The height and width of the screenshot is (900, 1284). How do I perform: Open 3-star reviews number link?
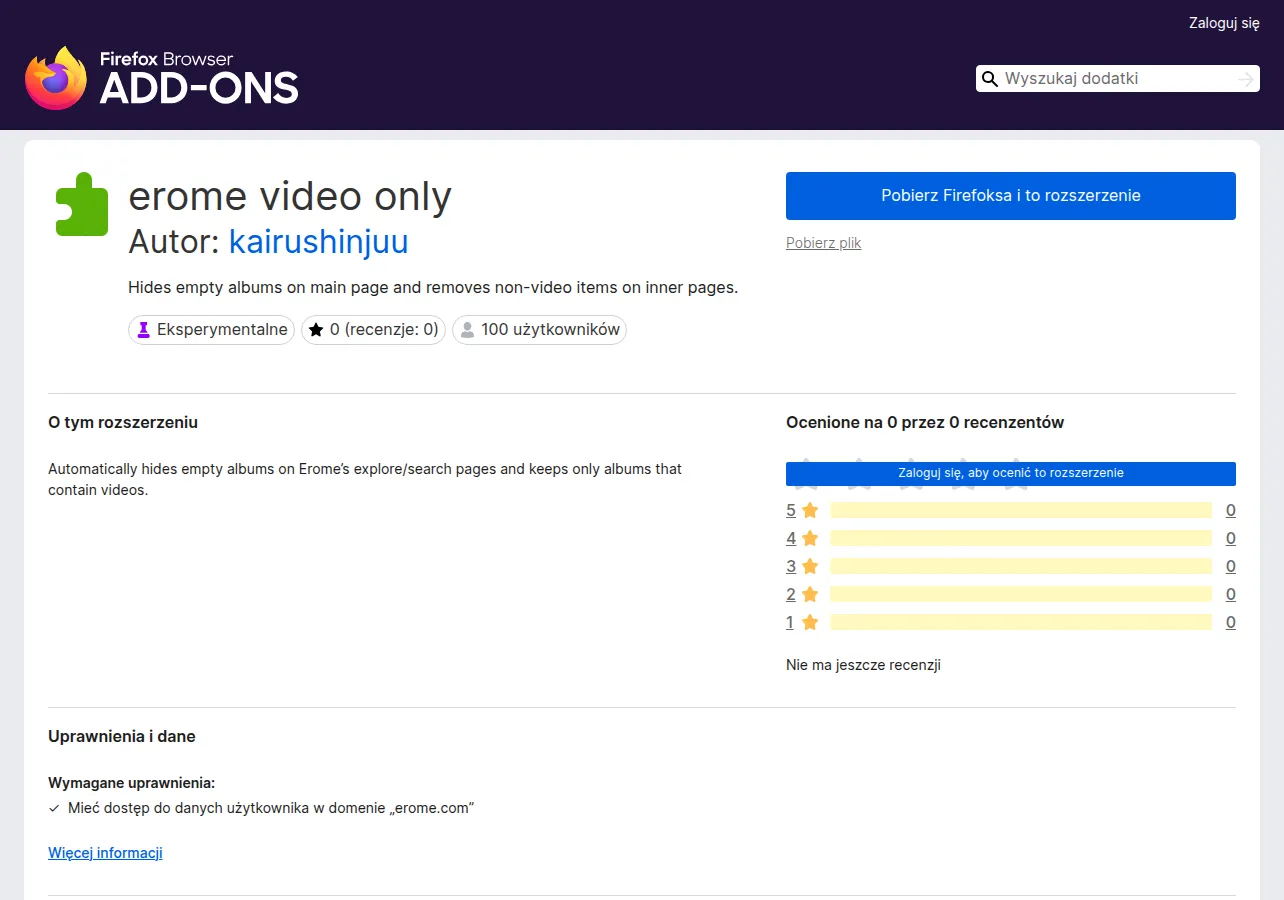pos(791,566)
